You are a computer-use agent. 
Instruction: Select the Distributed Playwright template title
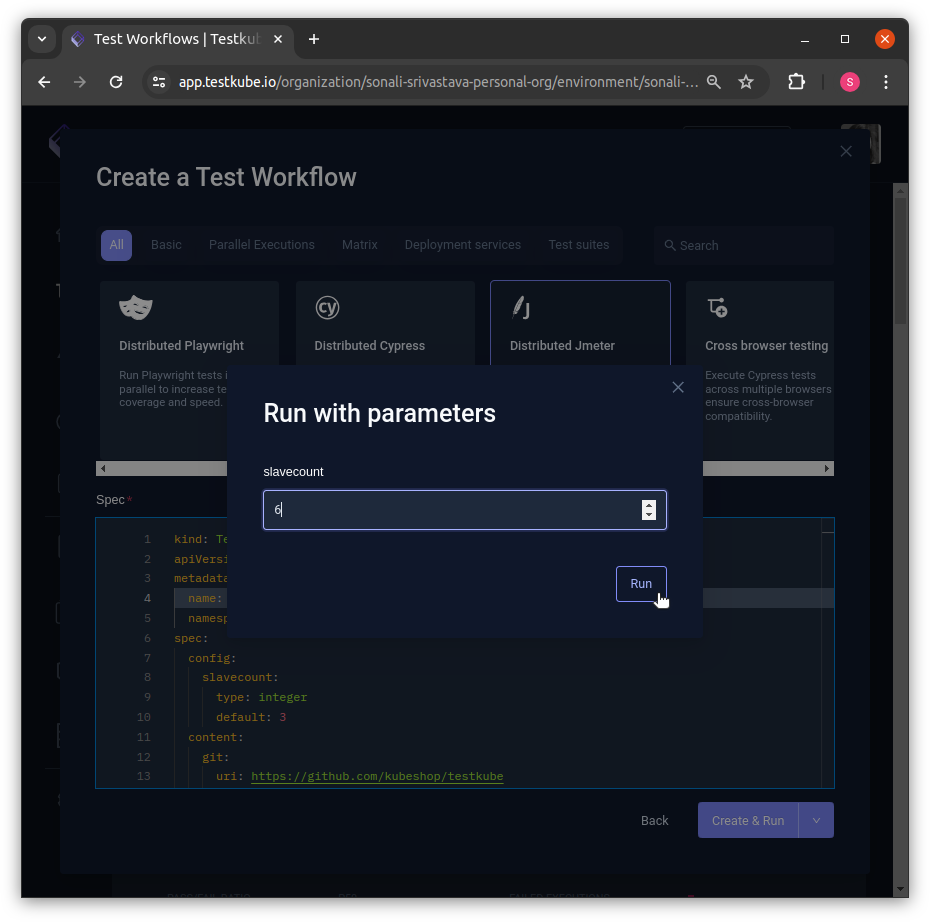(x=181, y=346)
